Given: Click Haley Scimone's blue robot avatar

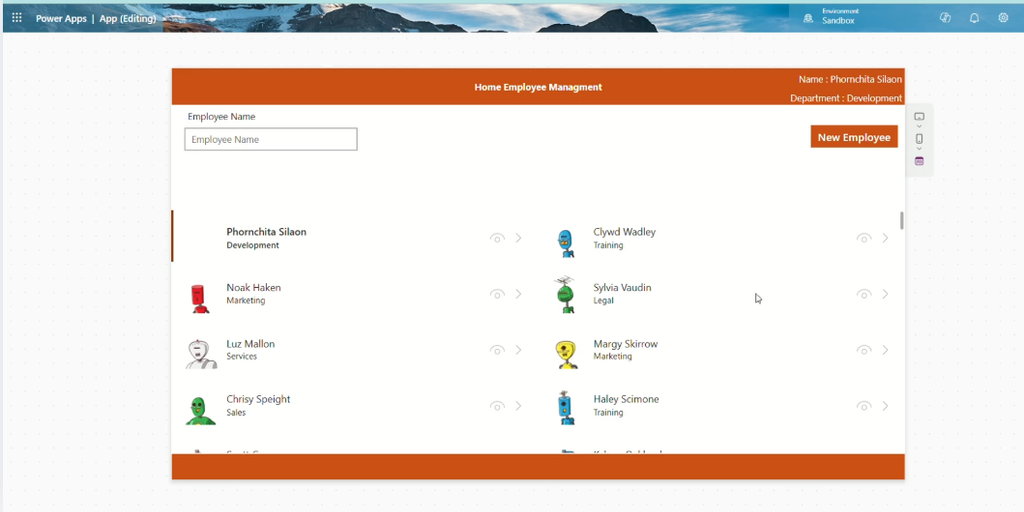Looking at the screenshot, I should tap(566, 408).
